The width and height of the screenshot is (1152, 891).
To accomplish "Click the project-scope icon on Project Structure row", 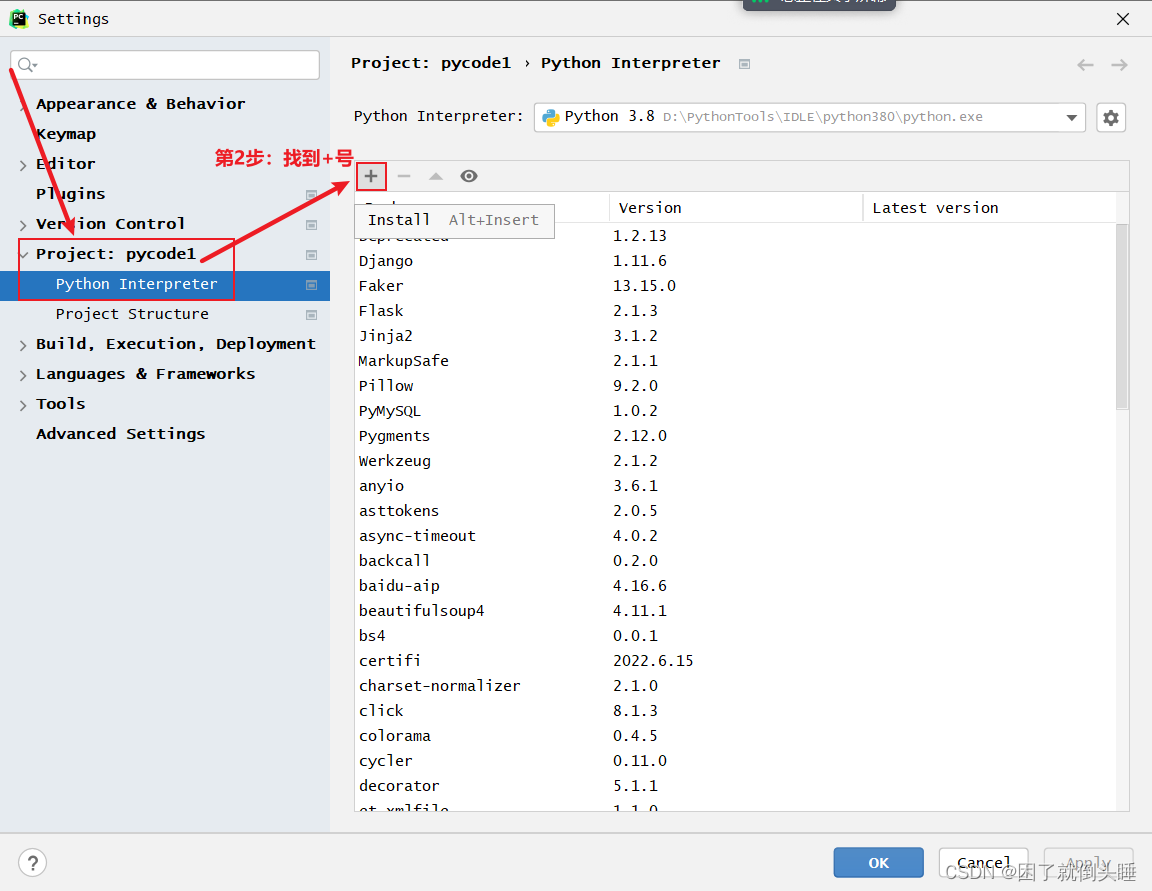I will [312, 315].
